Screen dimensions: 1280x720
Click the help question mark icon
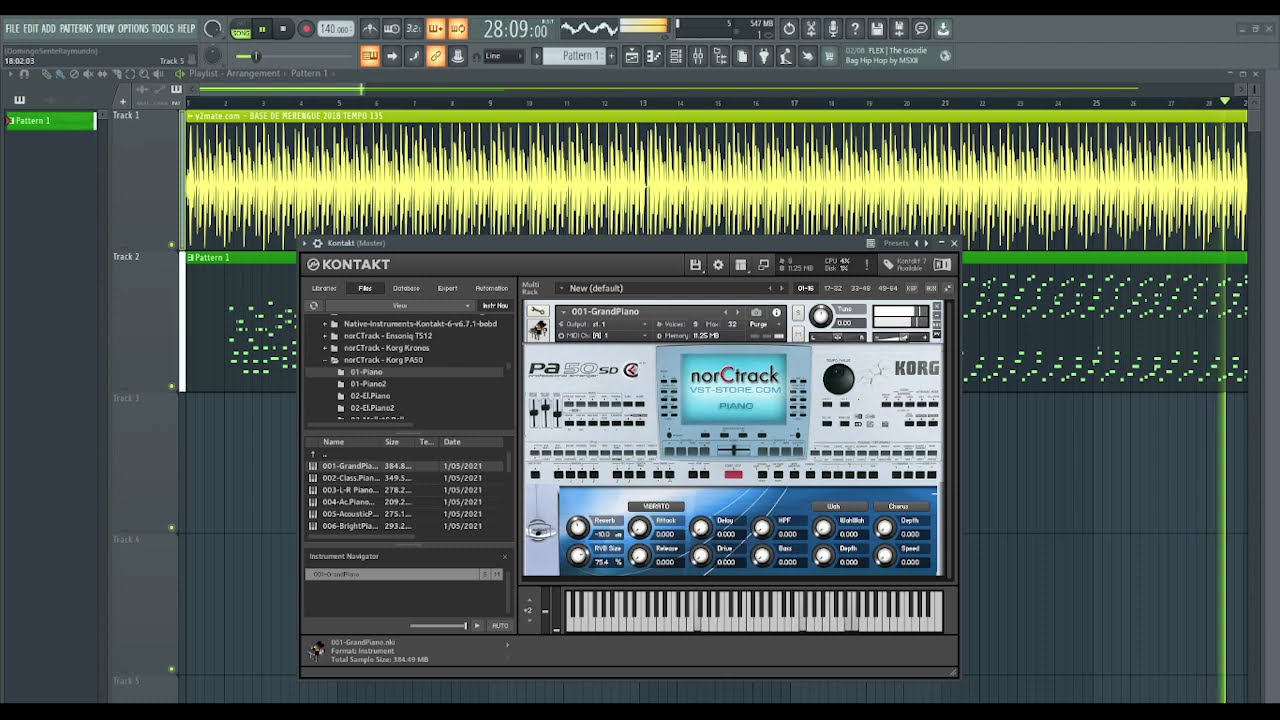[855, 29]
